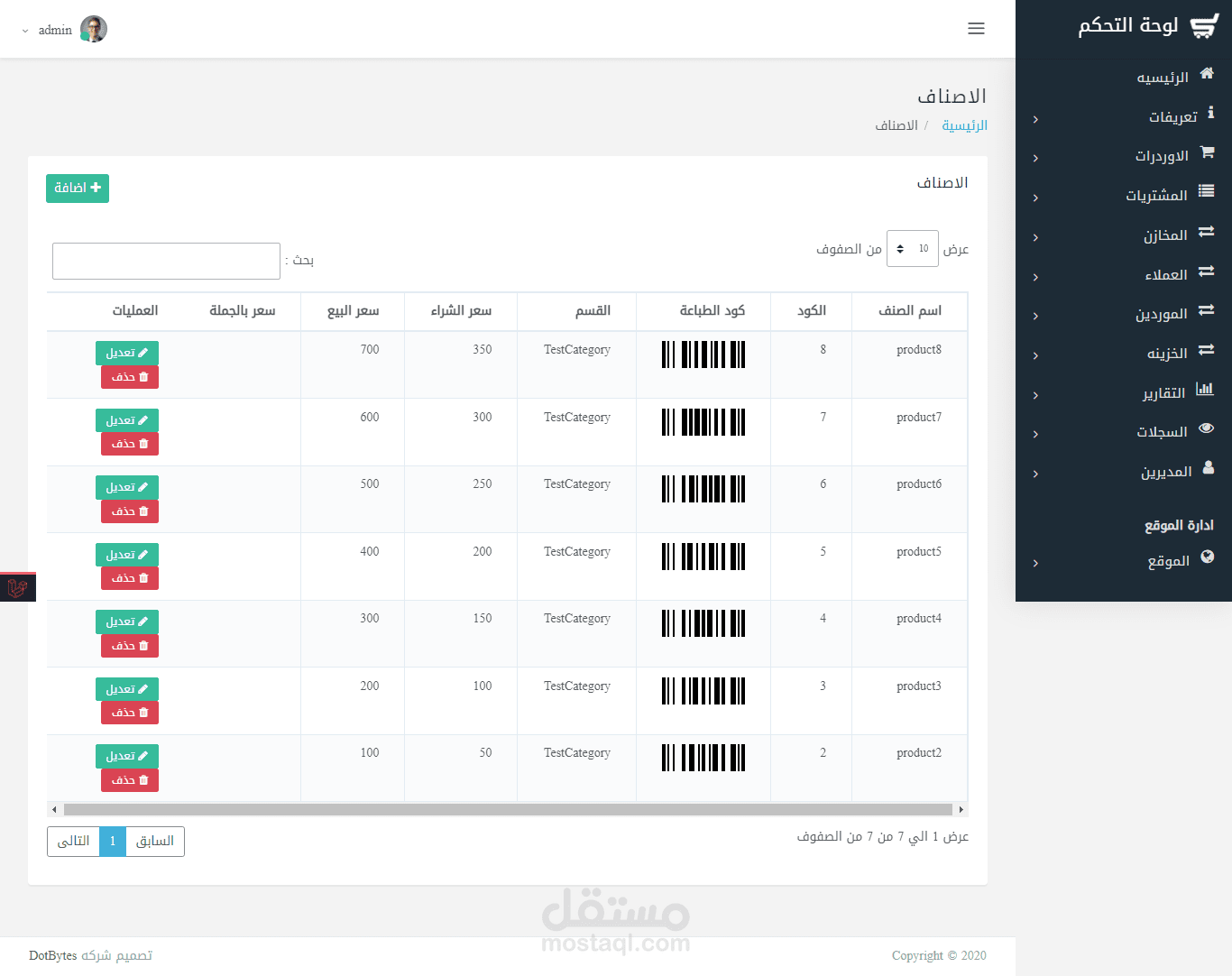Click the bar chart icon beside التقارير
Image resolution: width=1232 pixels, height=976 pixels.
[1205, 389]
